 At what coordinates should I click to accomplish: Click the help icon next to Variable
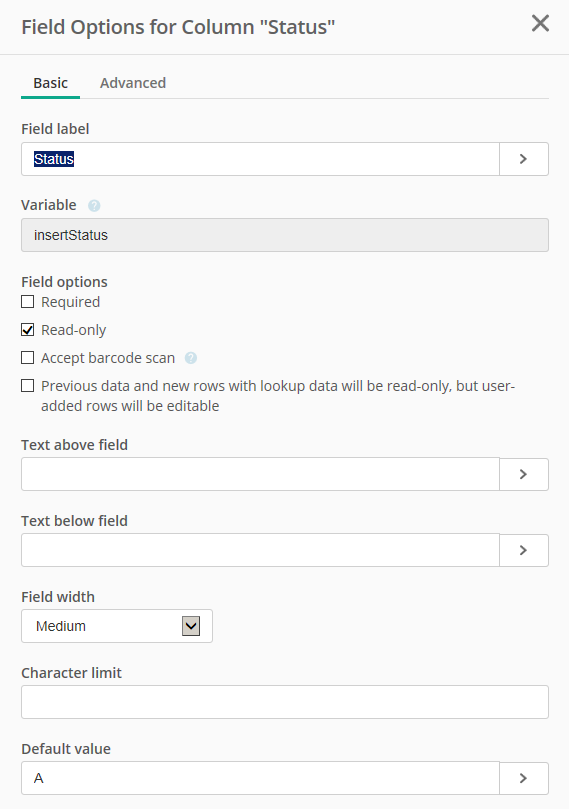point(94,206)
